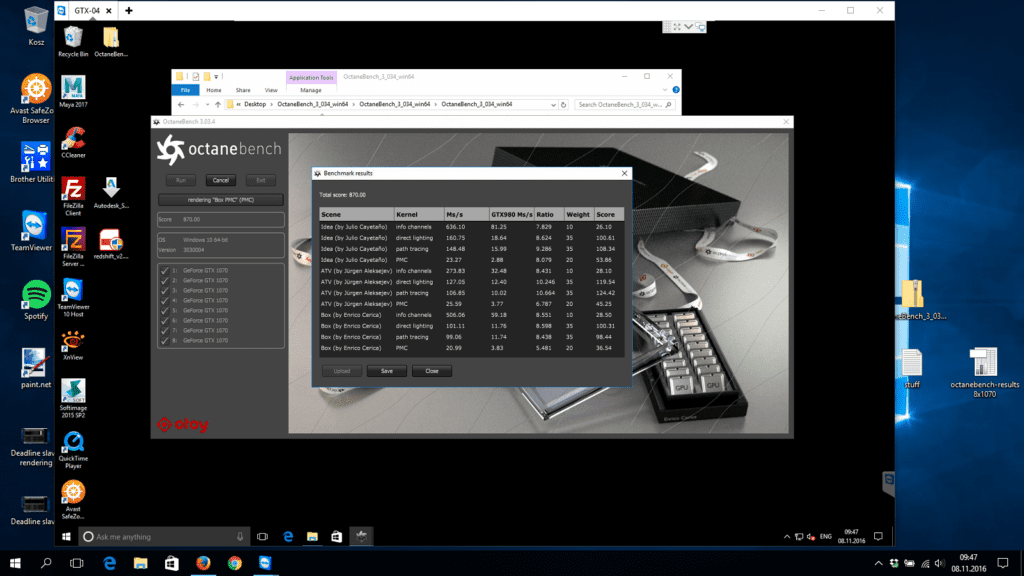This screenshot has width=1024, height=576.
Task: Open the TeamViewer 10 Host icon
Action: (73, 298)
